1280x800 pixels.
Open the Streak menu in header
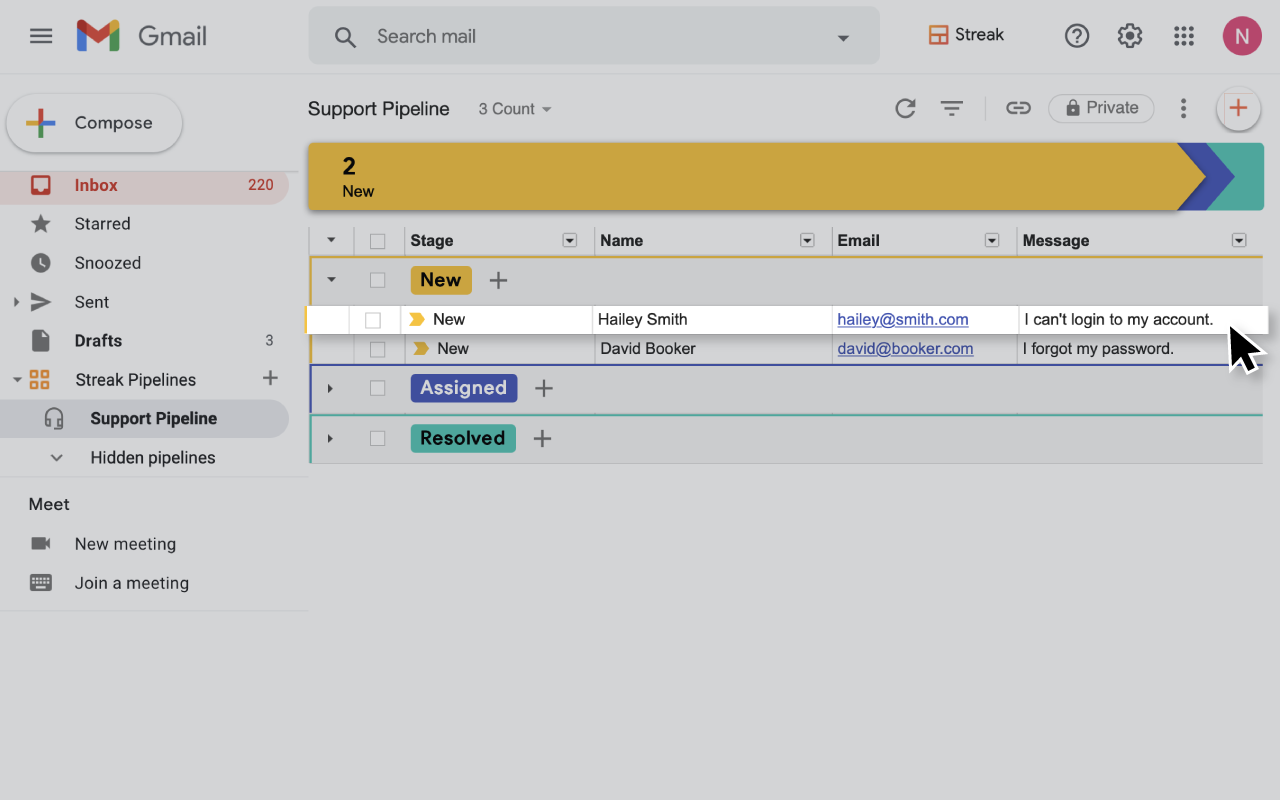coord(966,35)
